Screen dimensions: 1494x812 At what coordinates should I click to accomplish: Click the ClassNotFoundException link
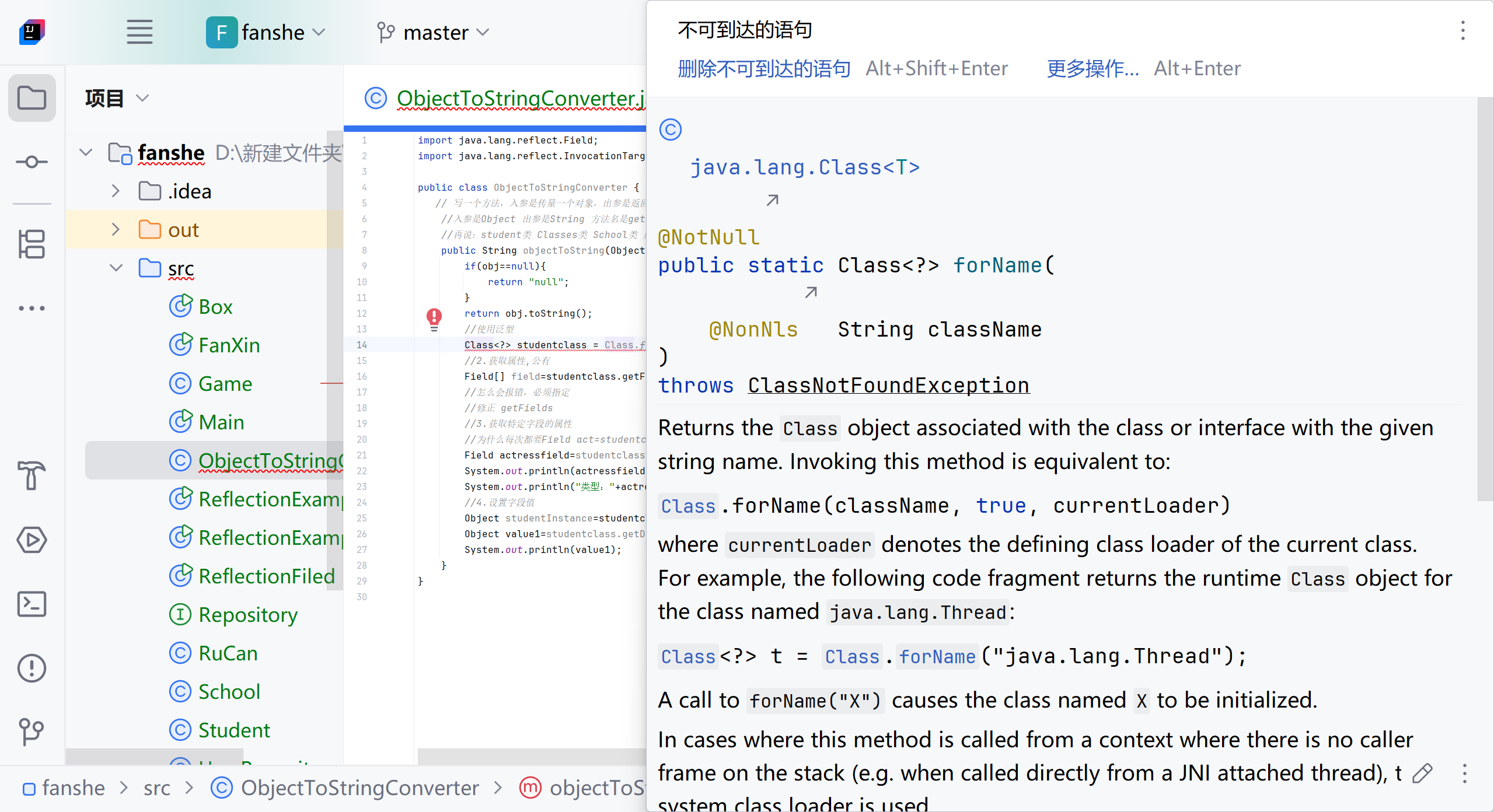[888, 386]
